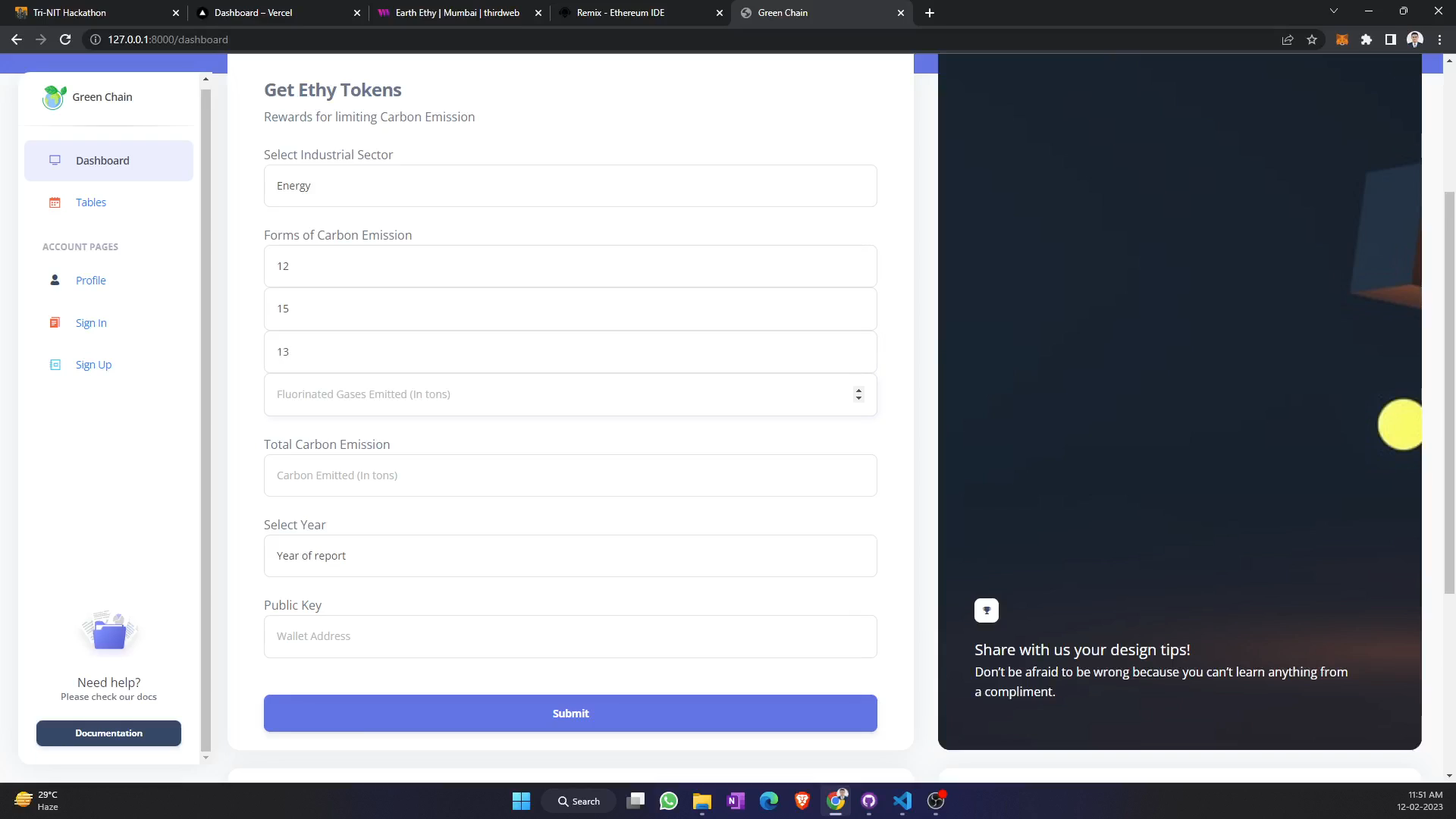Click the trophy icon on dark card
1456x819 pixels.
point(986,610)
